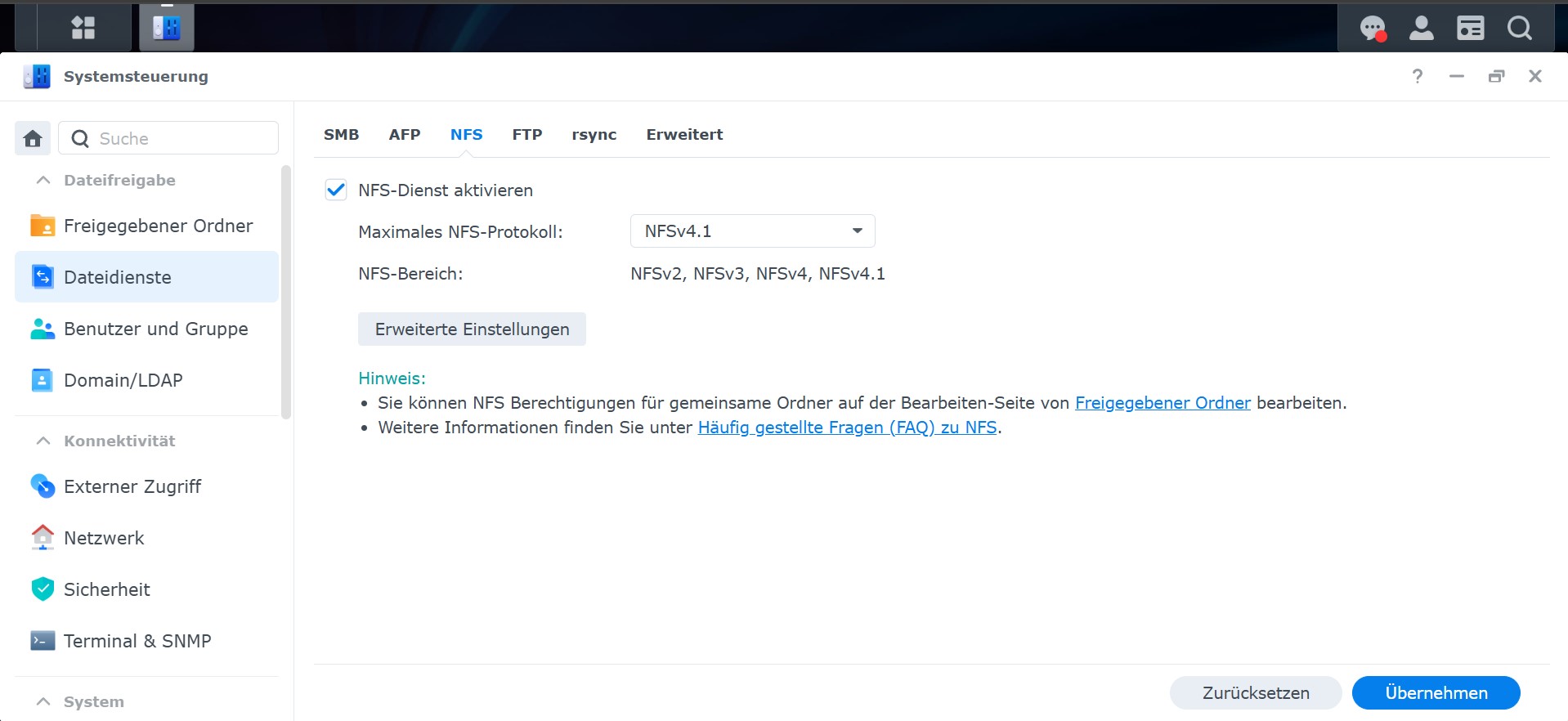Open the FAQ zu NFS link
Image resolution: width=1568 pixels, height=721 pixels.
pos(847,428)
